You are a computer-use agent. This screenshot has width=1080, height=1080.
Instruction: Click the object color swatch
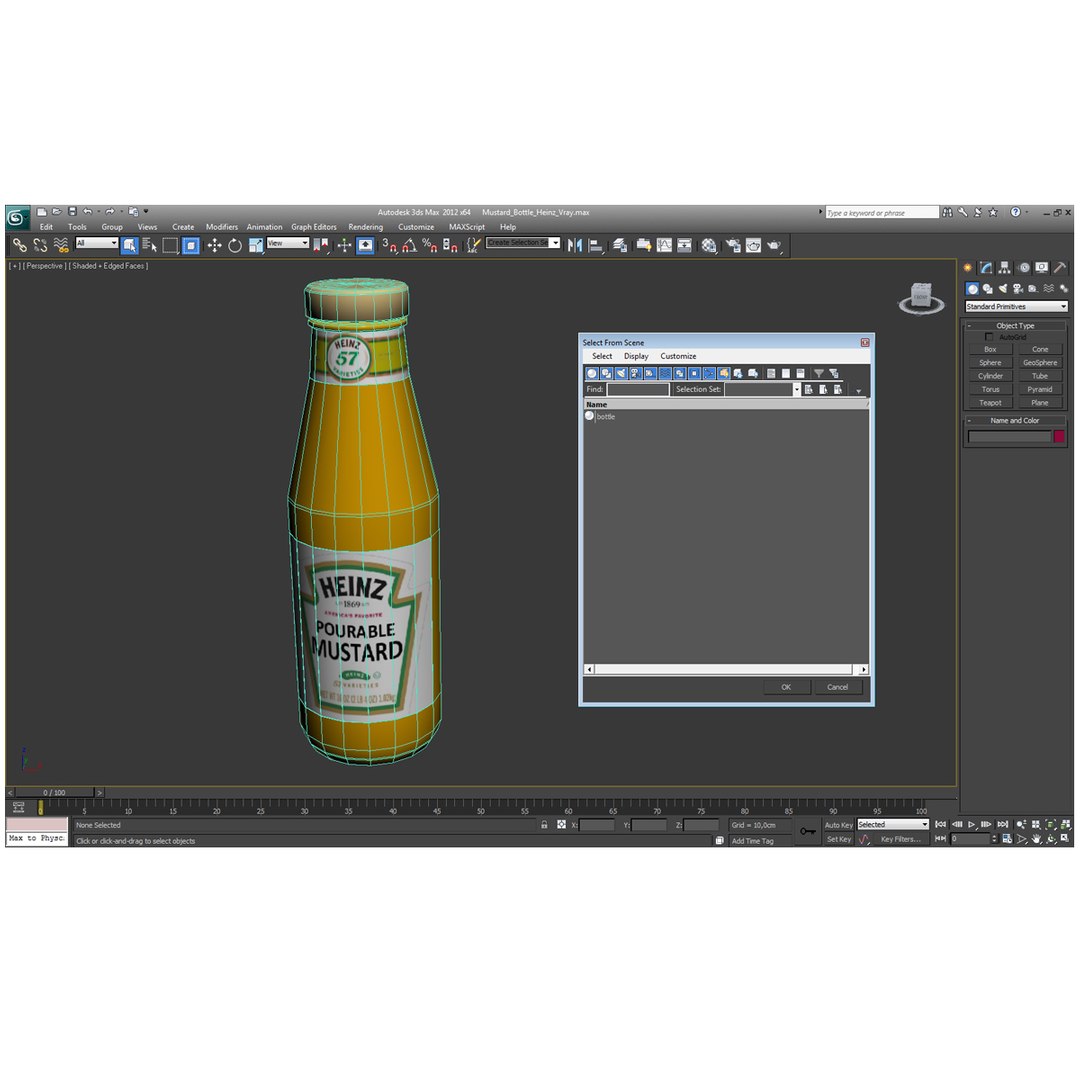(1059, 436)
